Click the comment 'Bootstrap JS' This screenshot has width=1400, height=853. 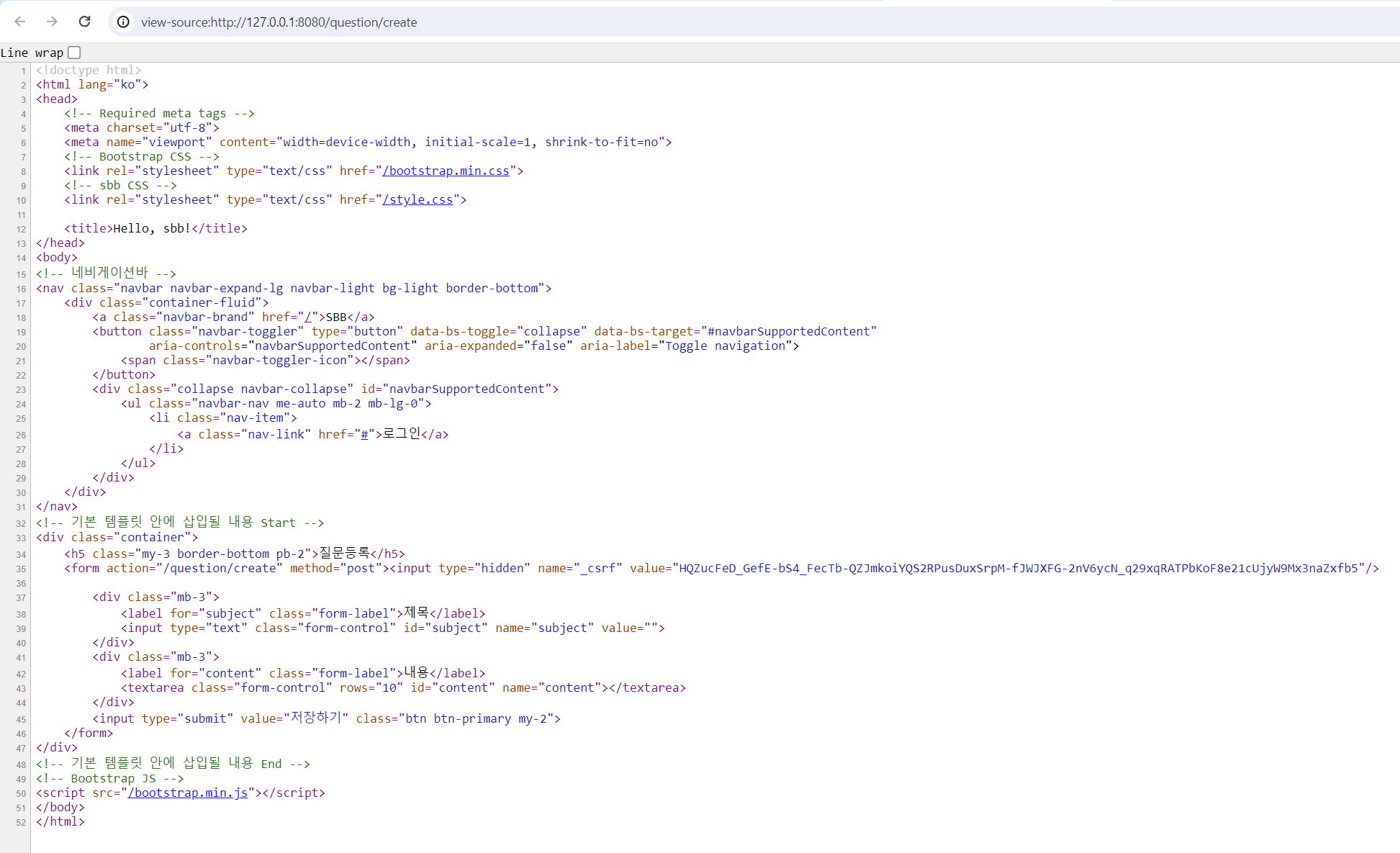click(x=113, y=778)
